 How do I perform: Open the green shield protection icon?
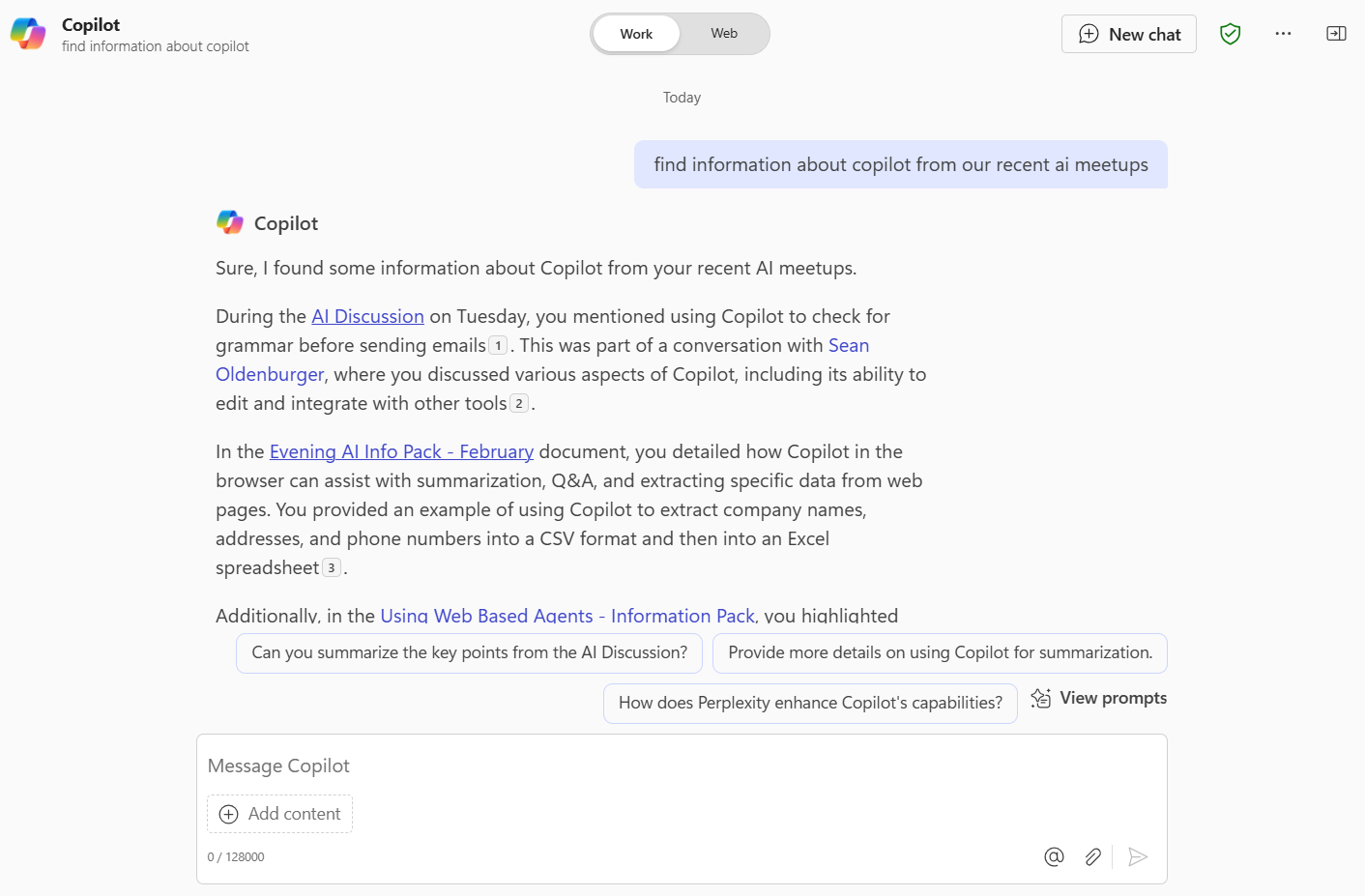tap(1230, 34)
